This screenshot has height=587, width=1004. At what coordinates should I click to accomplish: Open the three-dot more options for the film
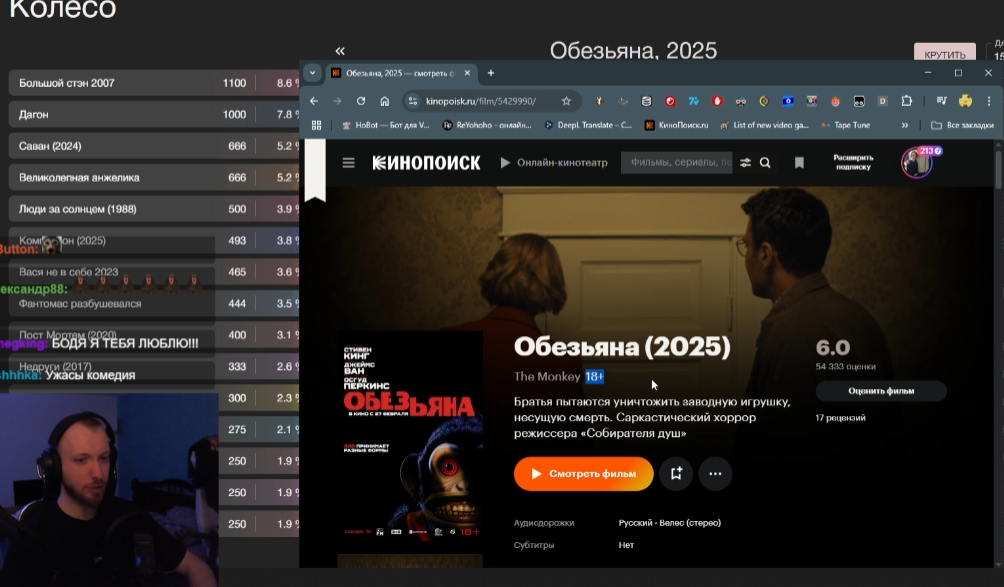(x=715, y=474)
